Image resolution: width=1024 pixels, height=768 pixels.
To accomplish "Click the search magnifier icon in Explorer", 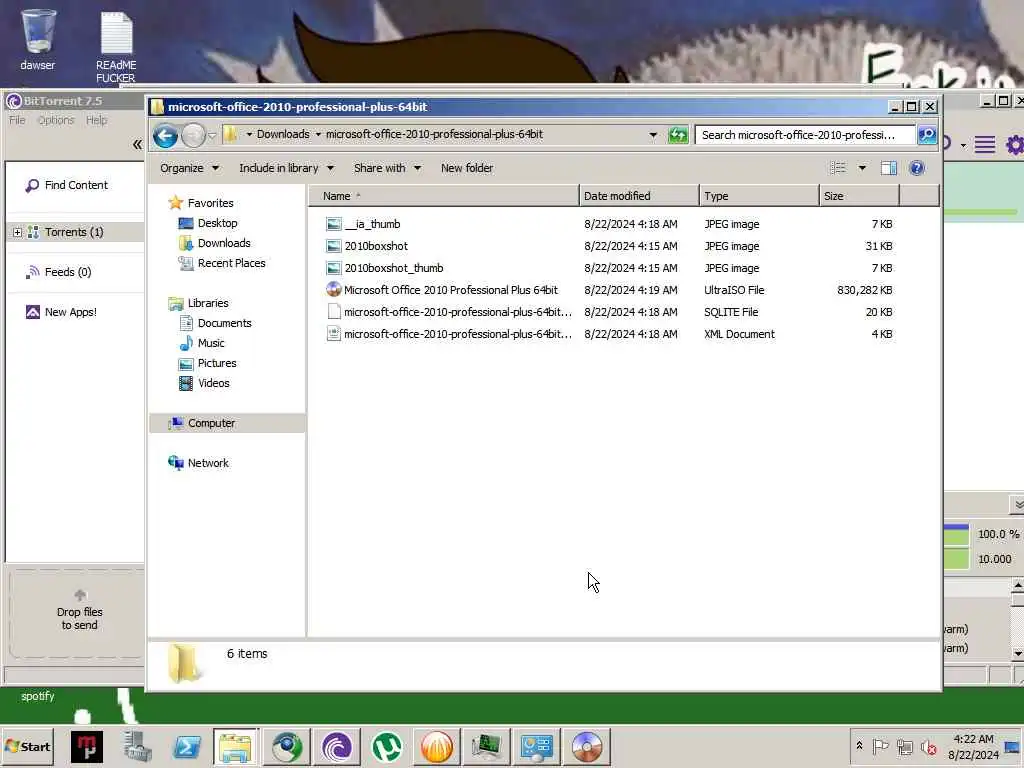I will click(927, 135).
